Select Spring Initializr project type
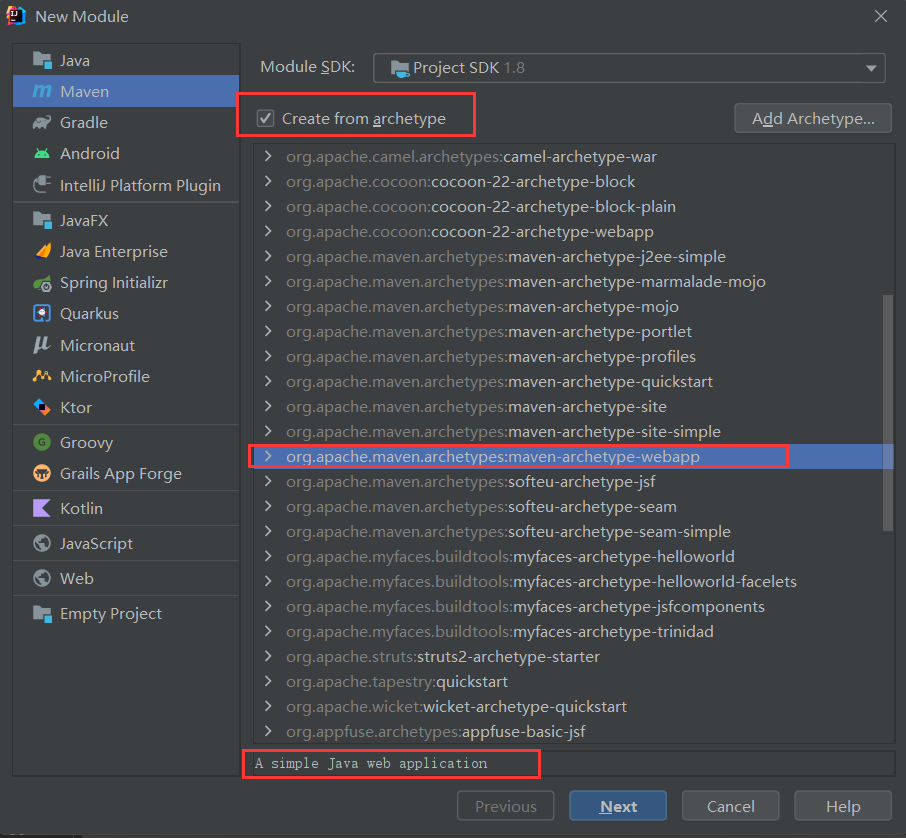The image size is (906, 838). click(126, 283)
